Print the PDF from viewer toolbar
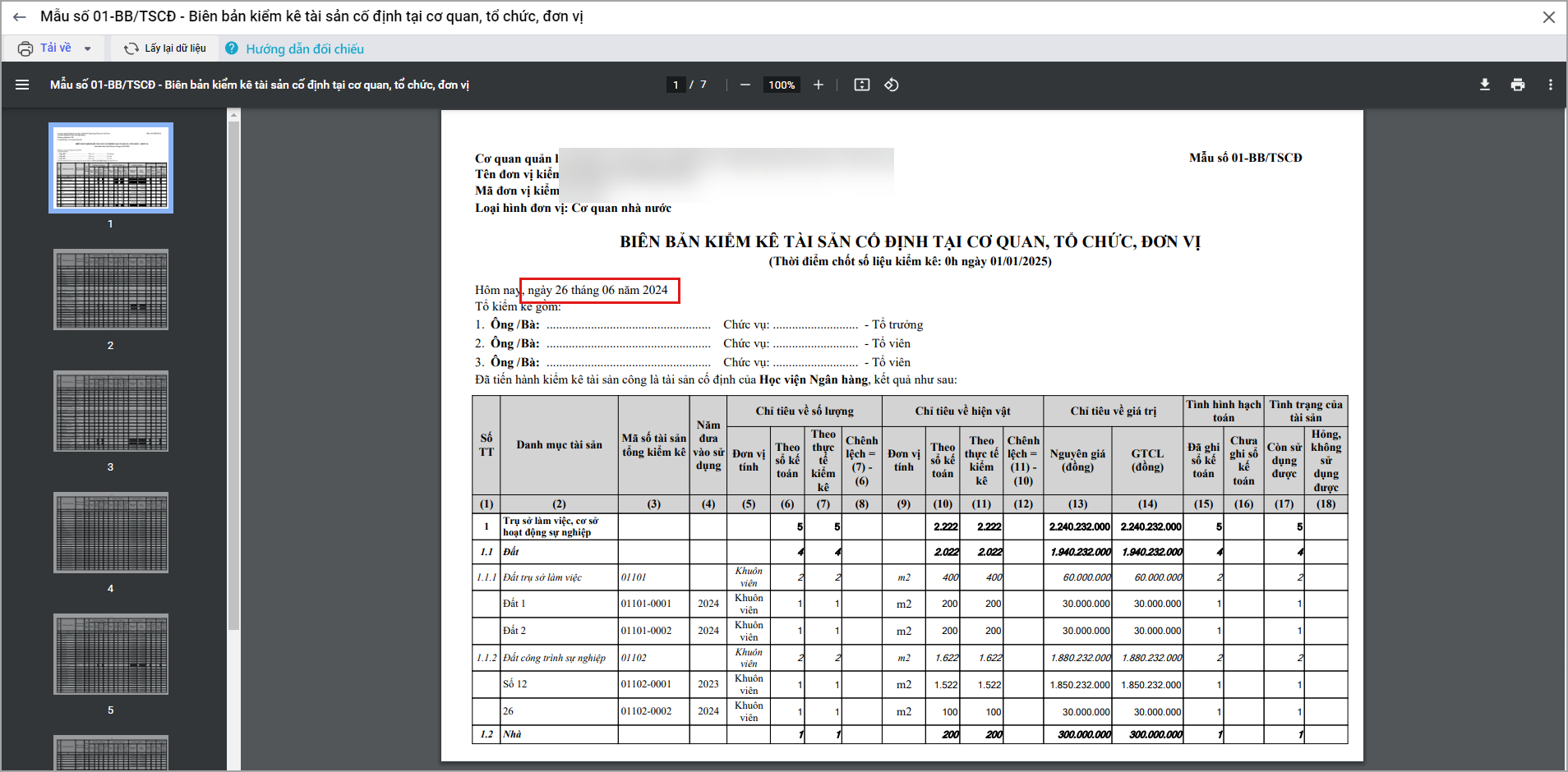 click(x=1517, y=85)
